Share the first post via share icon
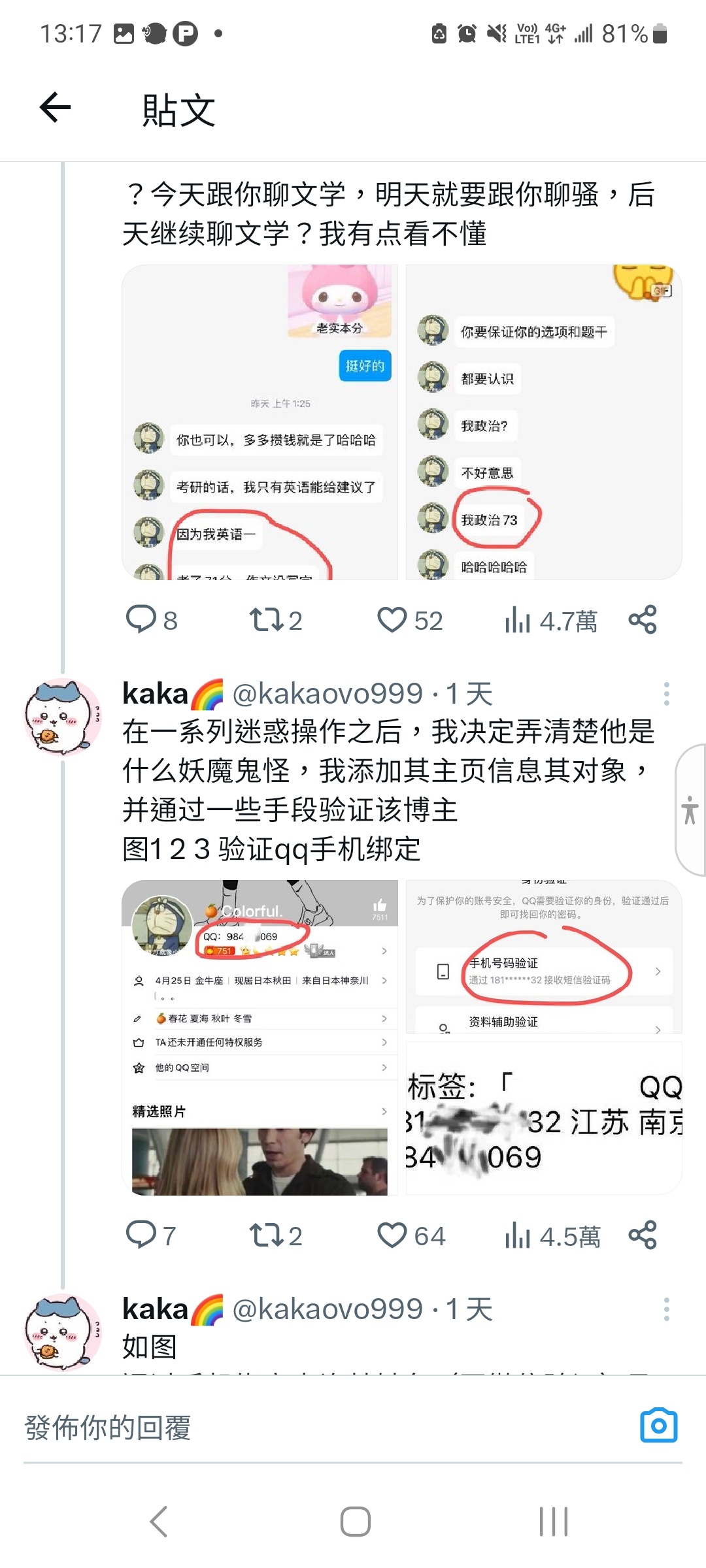The width and height of the screenshot is (706, 1568). pyautogui.click(x=643, y=619)
